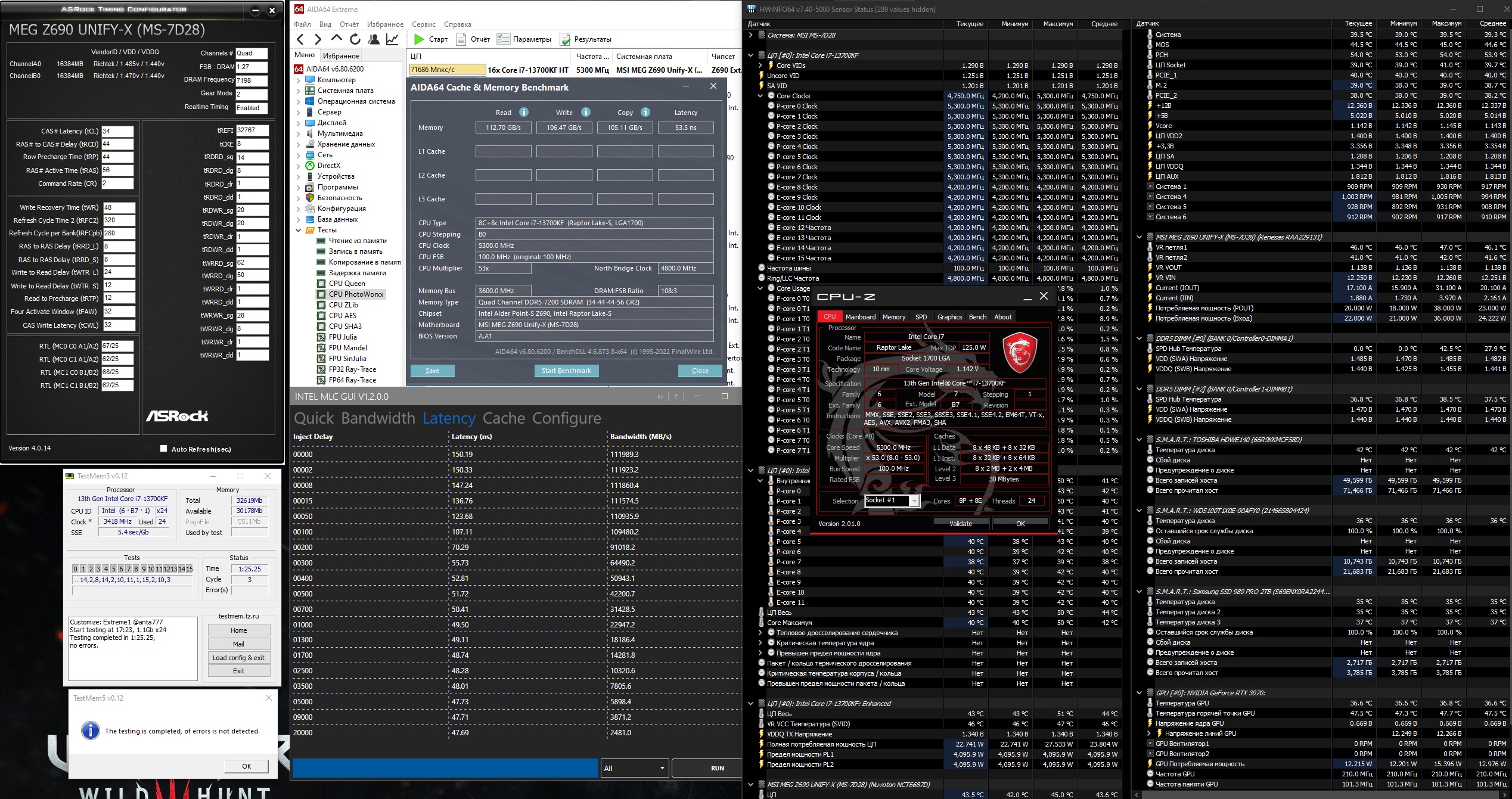This screenshot has height=799, width=1512.
Task: Switch to Configure tab in Intel MLC
Action: [x=567, y=418]
